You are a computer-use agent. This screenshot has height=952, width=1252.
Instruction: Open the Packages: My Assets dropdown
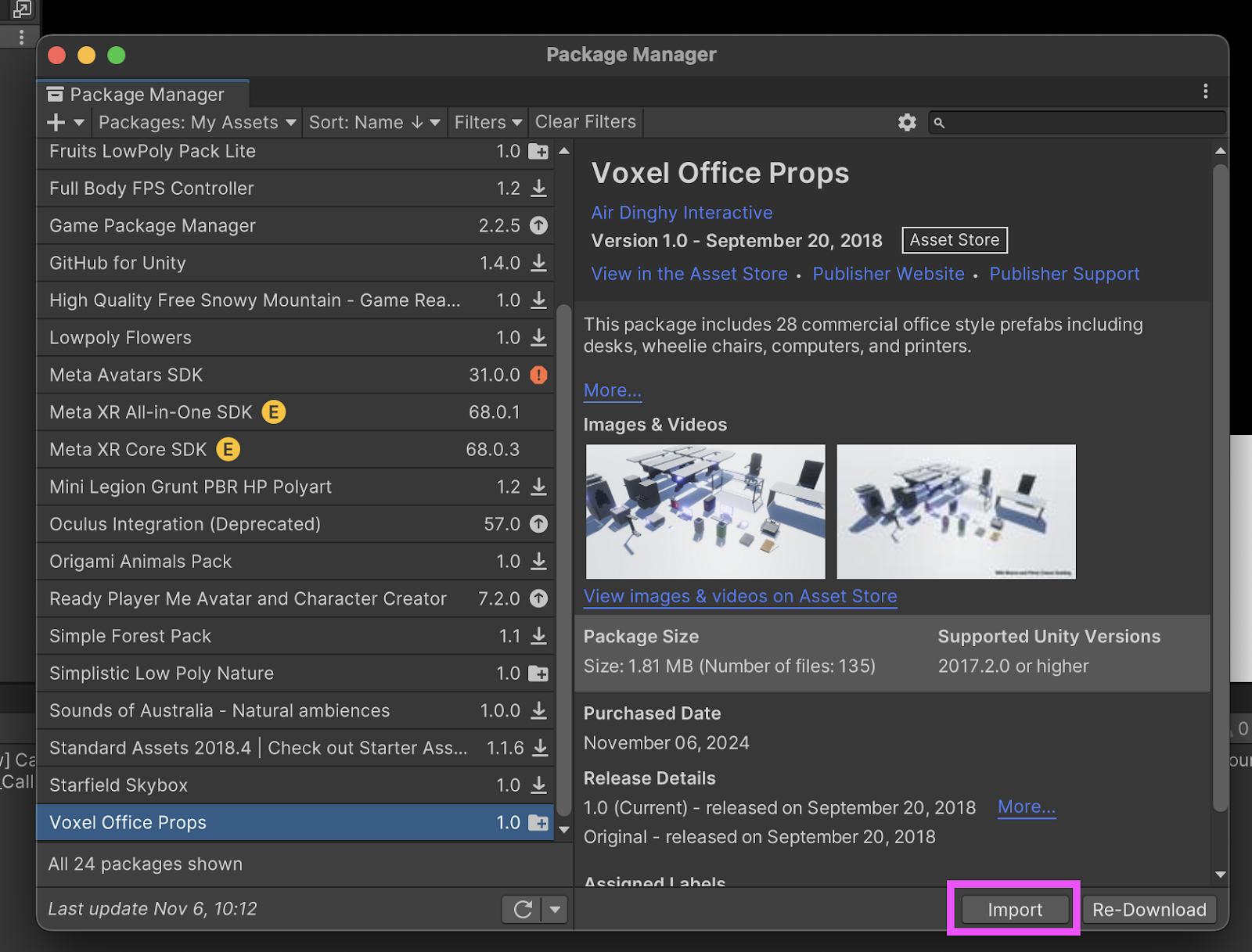tap(197, 123)
